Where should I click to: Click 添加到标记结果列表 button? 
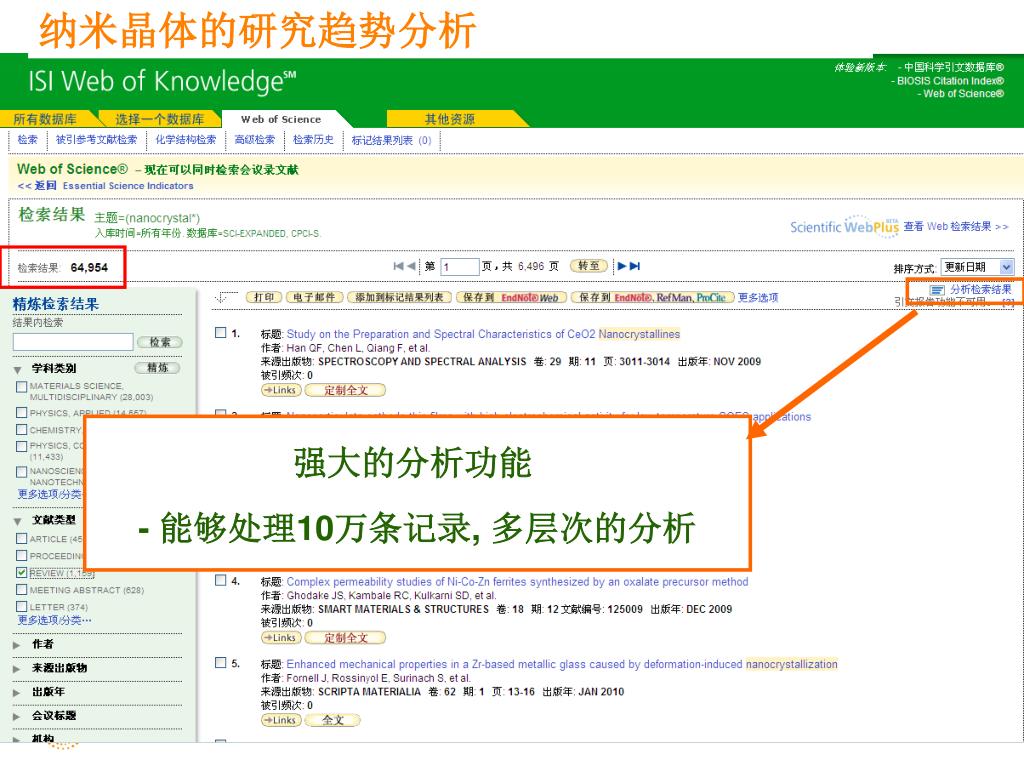[x=399, y=297]
